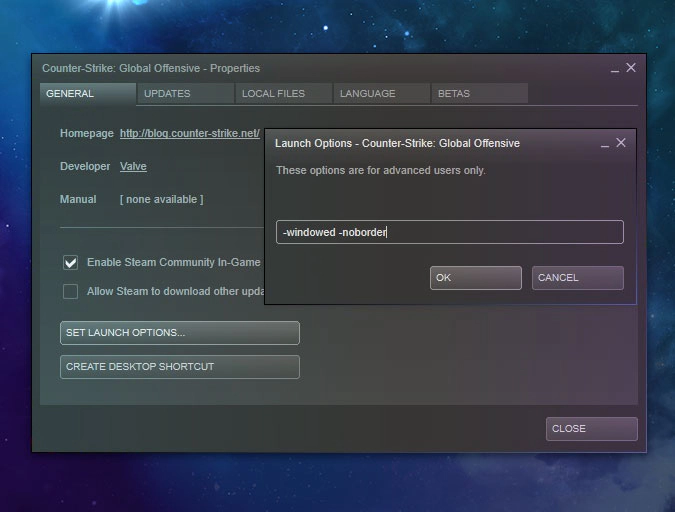
Task: Close Launch Options dialog with X icon
Action: (x=621, y=143)
